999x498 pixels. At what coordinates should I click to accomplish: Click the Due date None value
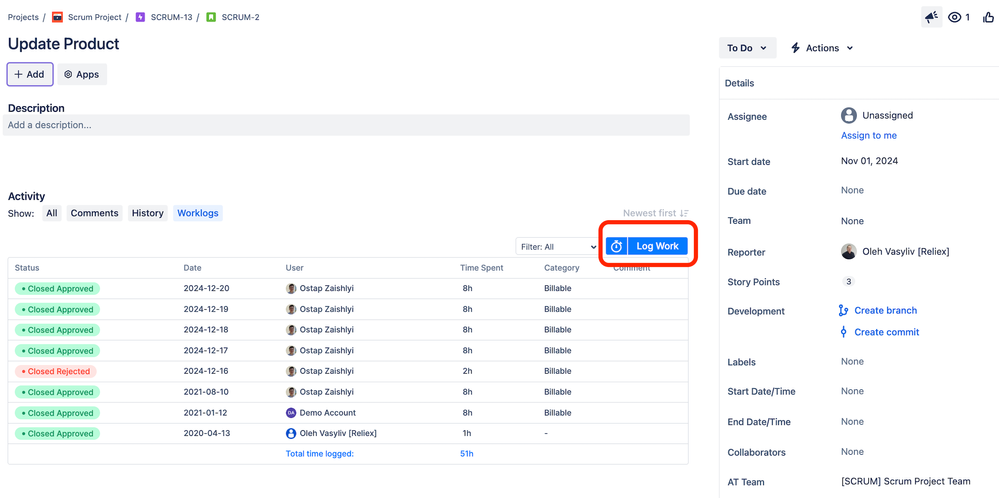tap(852, 190)
